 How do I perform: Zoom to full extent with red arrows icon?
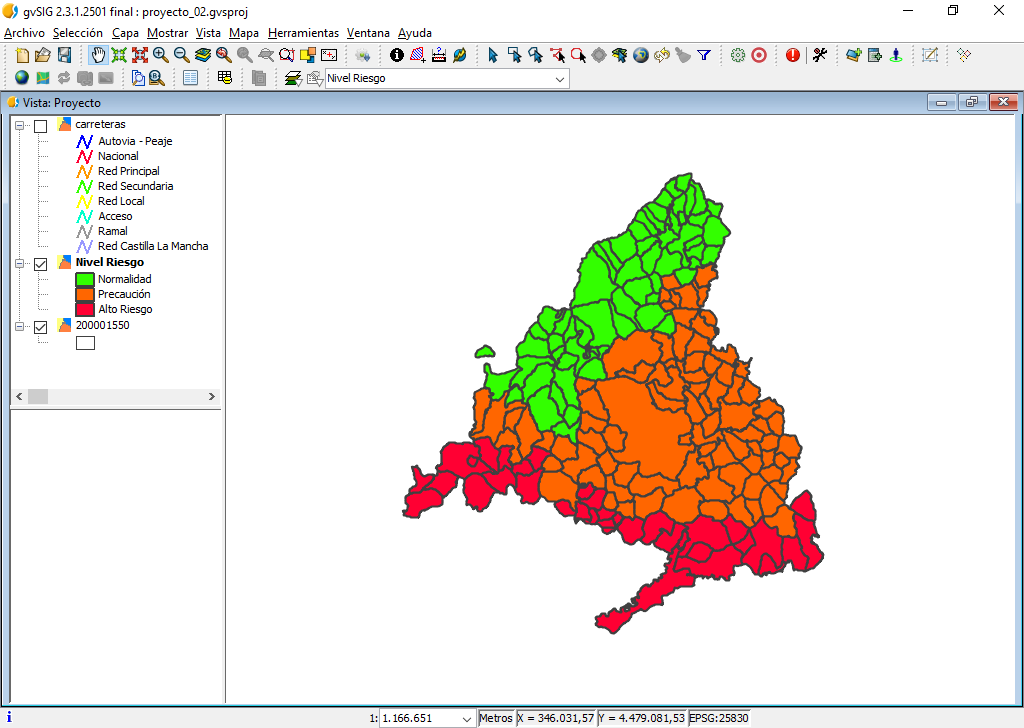click(140, 55)
